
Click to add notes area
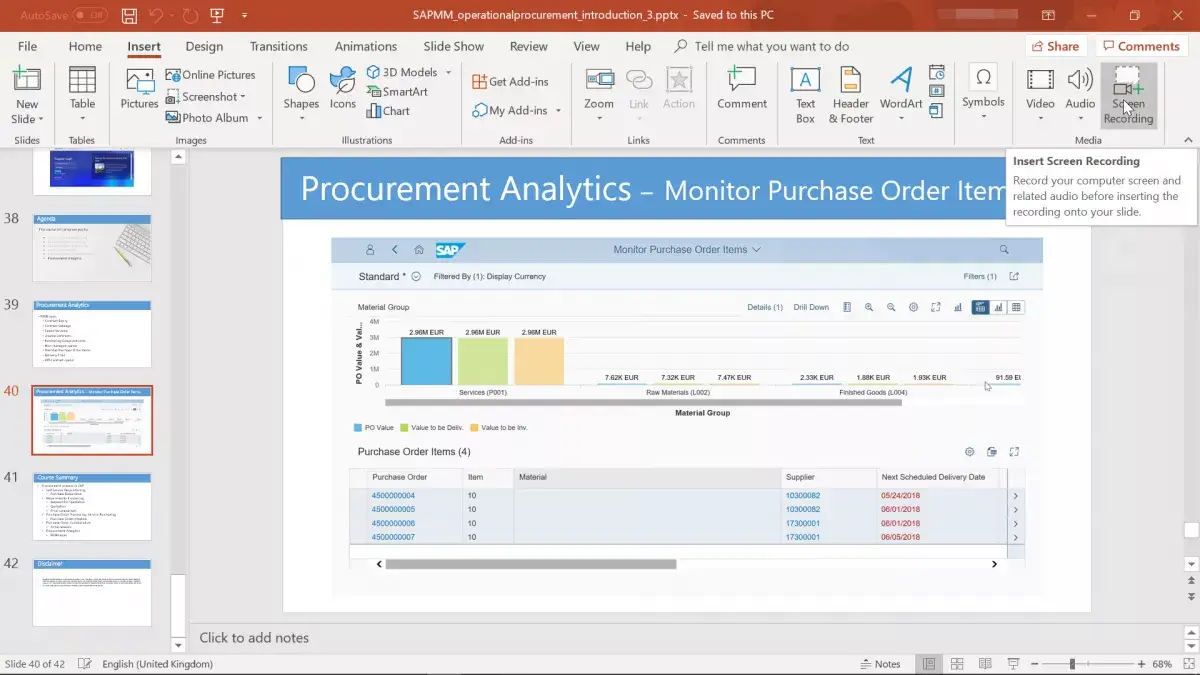pyautogui.click(x=254, y=637)
